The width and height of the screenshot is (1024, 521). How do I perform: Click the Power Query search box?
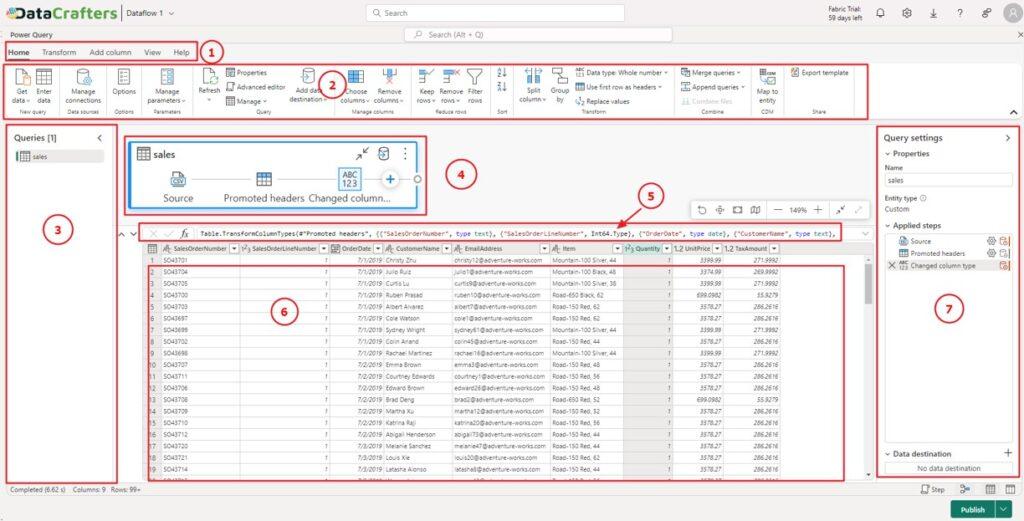click(x=538, y=35)
